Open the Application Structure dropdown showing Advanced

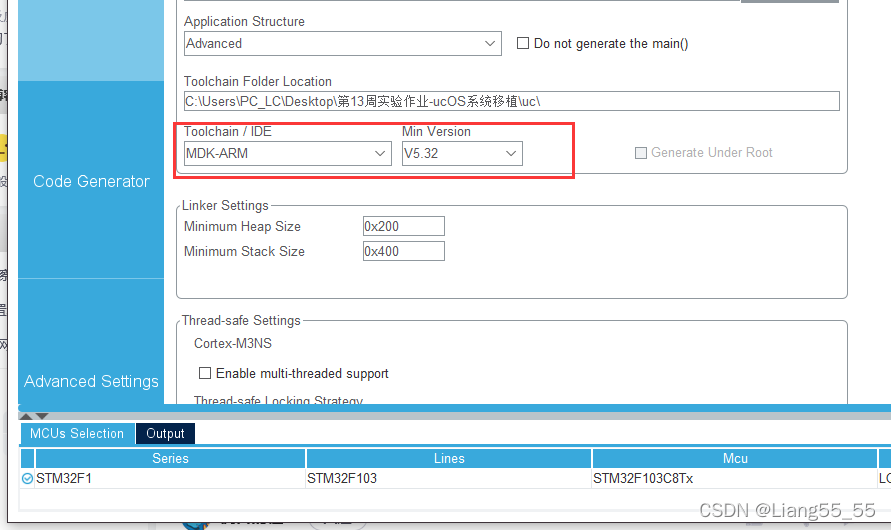coord(343,44)
